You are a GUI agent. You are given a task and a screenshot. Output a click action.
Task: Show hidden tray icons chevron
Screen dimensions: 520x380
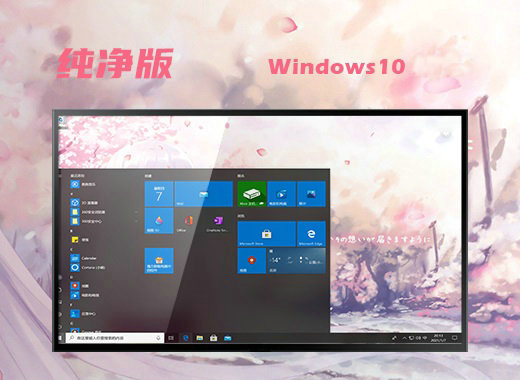(x=405, y=338)
